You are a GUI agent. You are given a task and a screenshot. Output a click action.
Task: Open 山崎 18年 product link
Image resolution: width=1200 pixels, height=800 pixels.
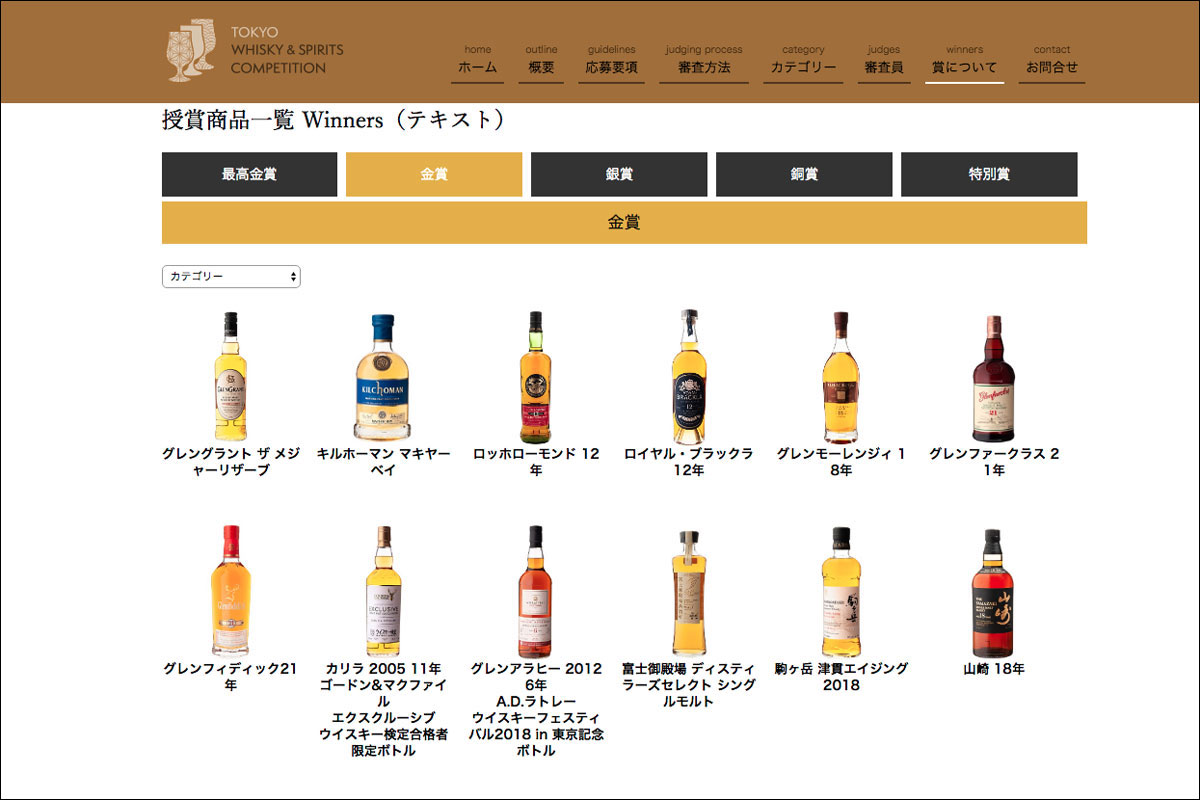[993, 669]
